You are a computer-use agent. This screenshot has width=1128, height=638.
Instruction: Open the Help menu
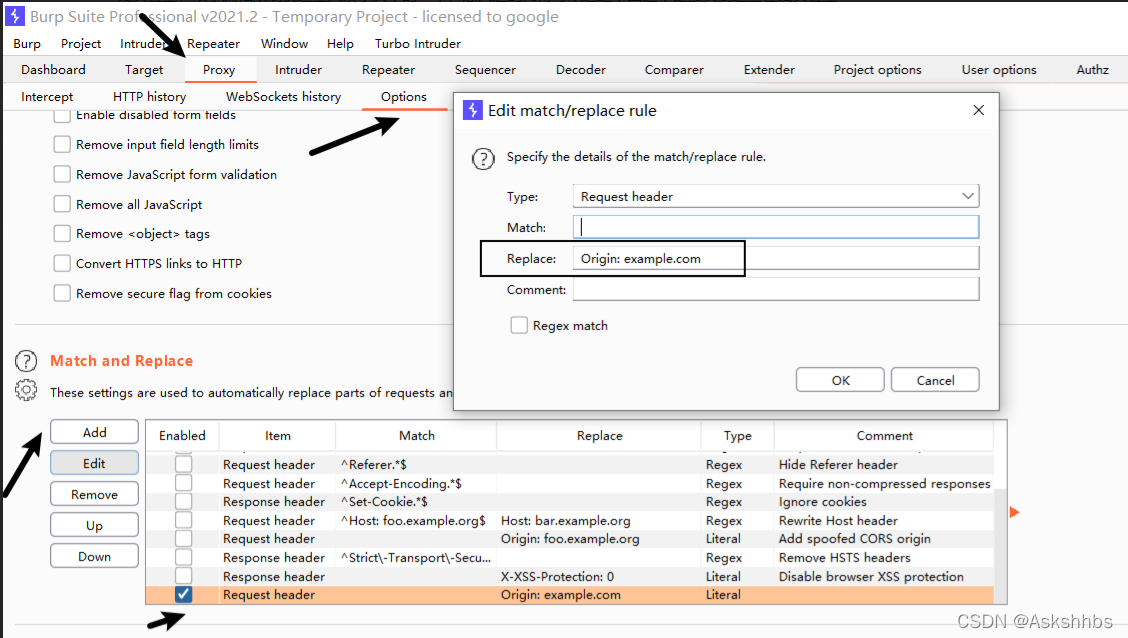coord(340,44)
